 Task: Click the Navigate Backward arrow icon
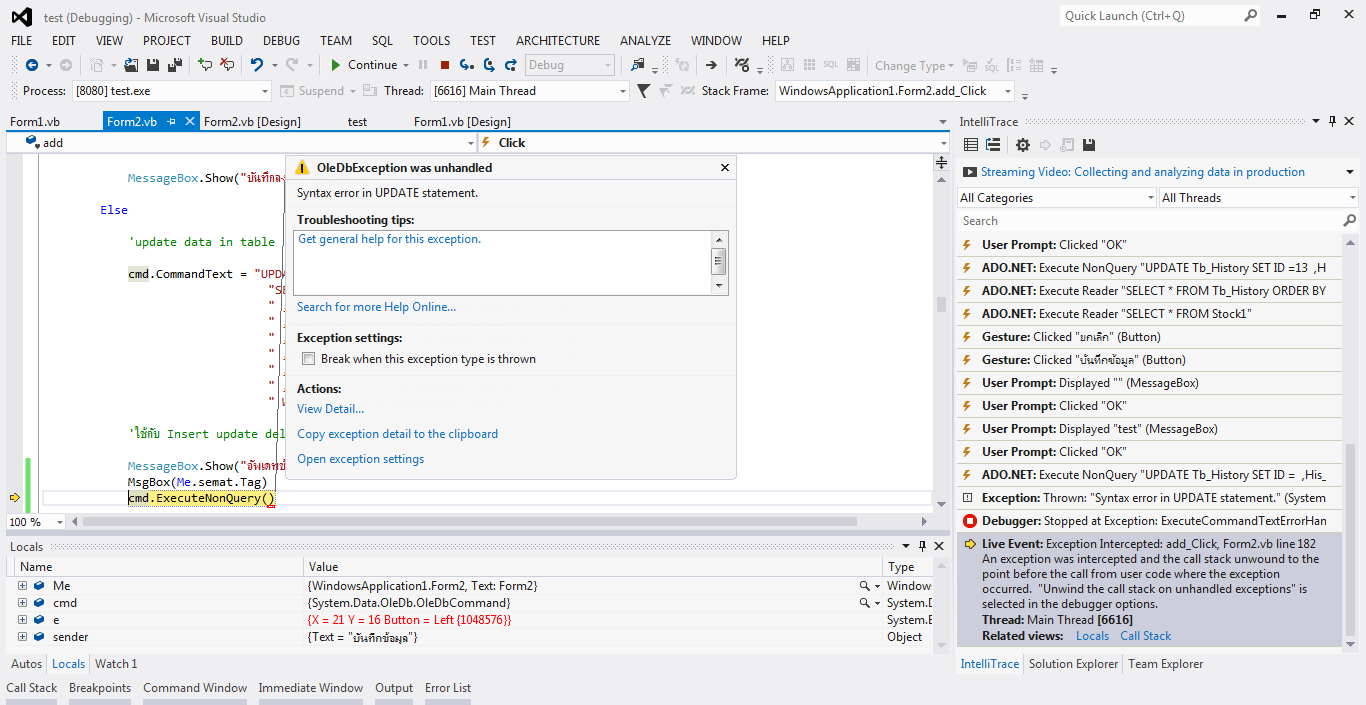[32, 65]
